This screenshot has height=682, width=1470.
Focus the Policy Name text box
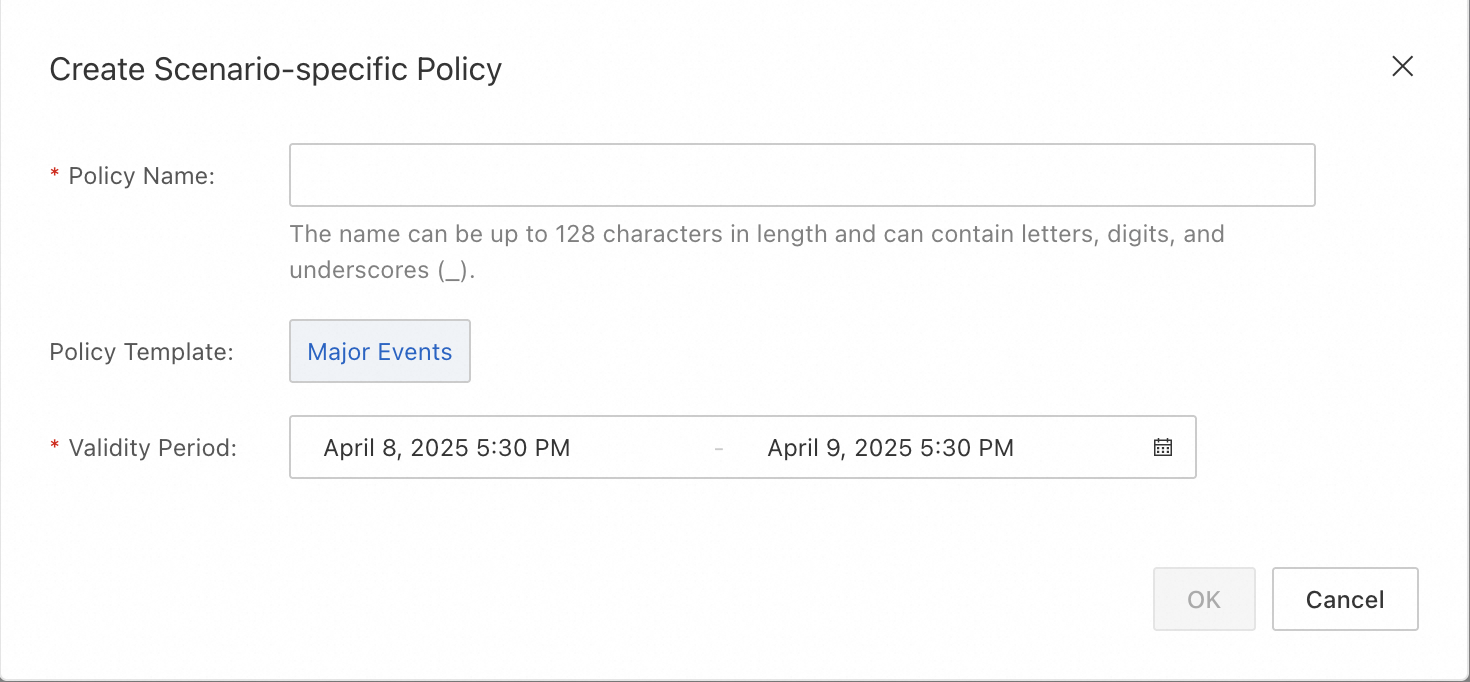(x=801, y=175)
